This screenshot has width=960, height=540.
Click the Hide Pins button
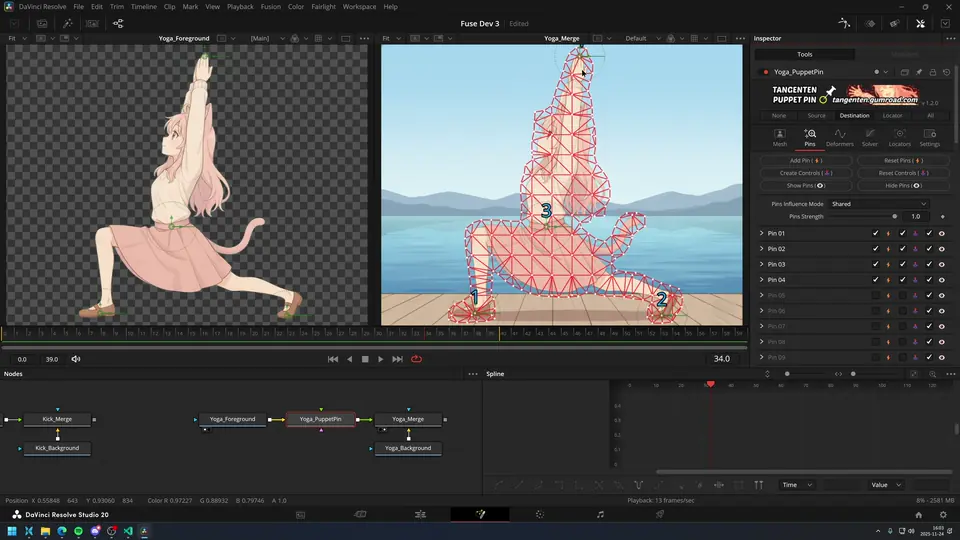click(903, 186)
